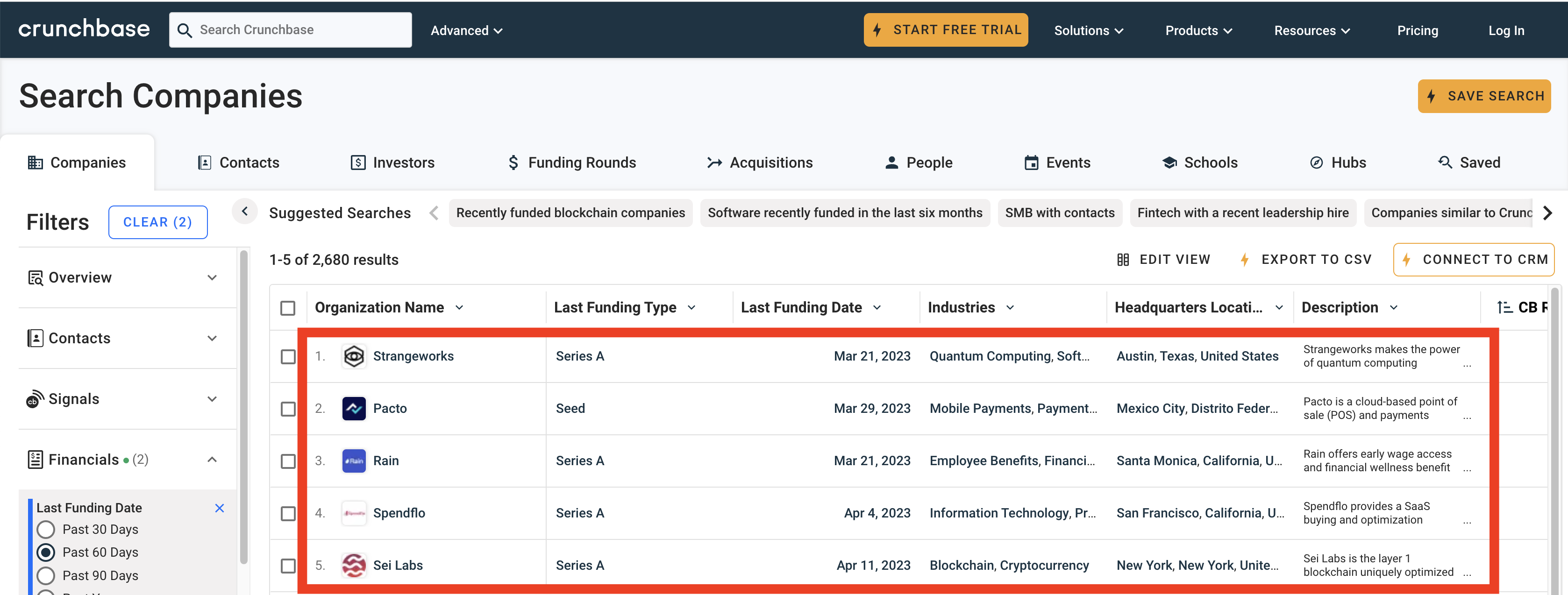Screen dimensions: 1568x595
Task: Click the crunchbase logo
Action: pyautogui.click(x=84, y=29)
